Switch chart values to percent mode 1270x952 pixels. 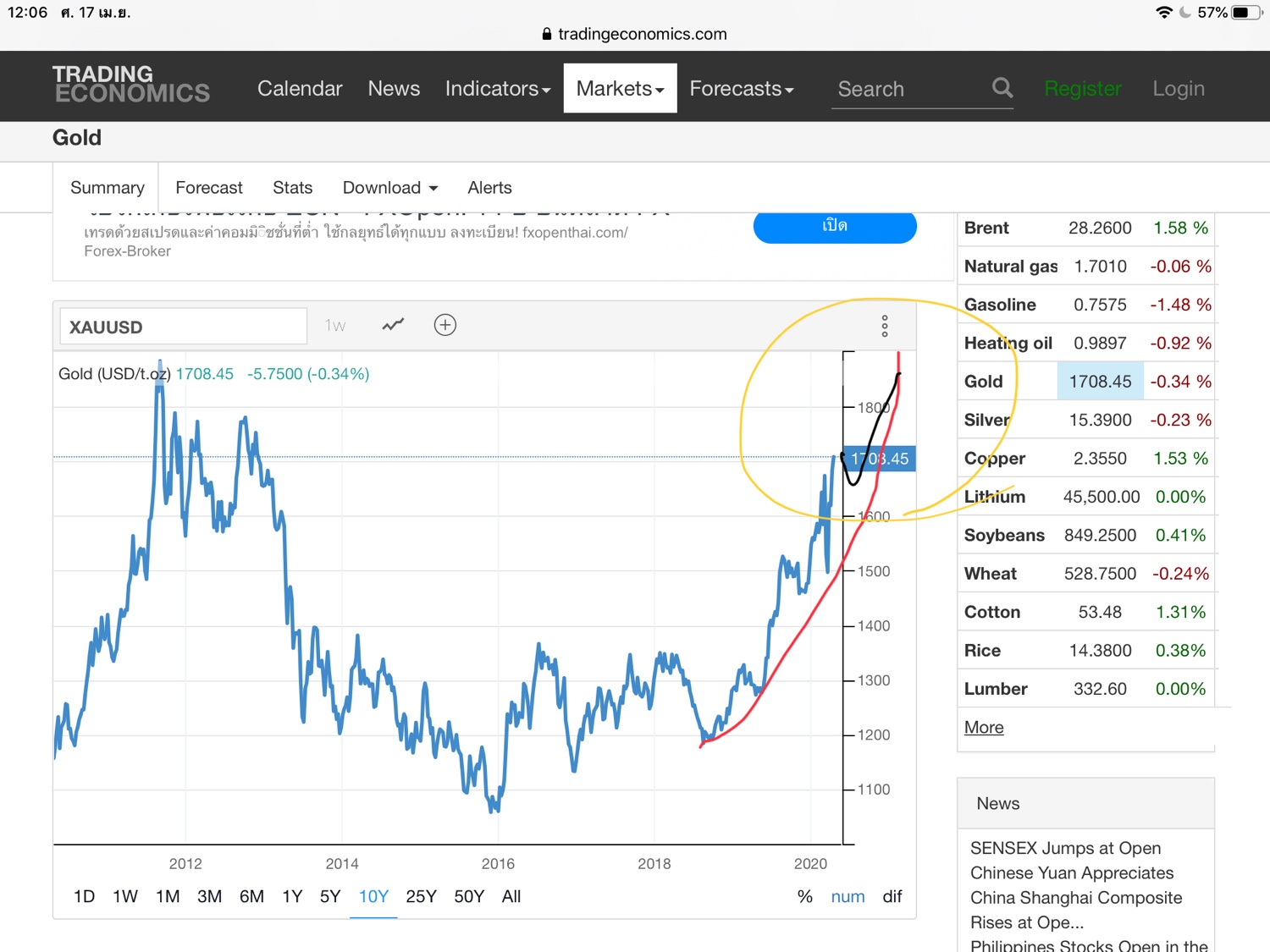804,896
